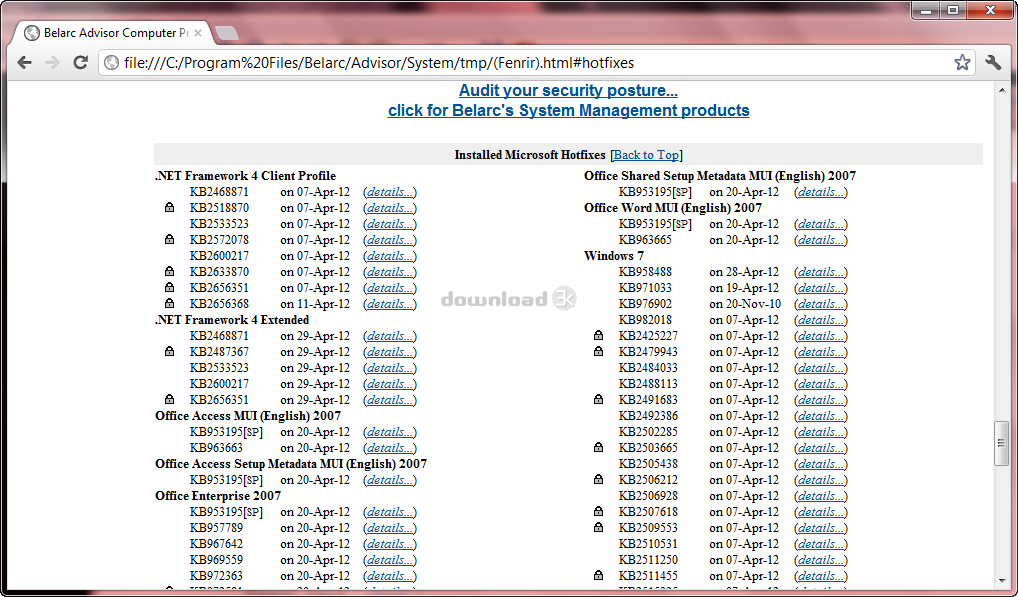
Task: Bookmark this page with the star icon
Action: pyautogui.click(x=962, y=62)
